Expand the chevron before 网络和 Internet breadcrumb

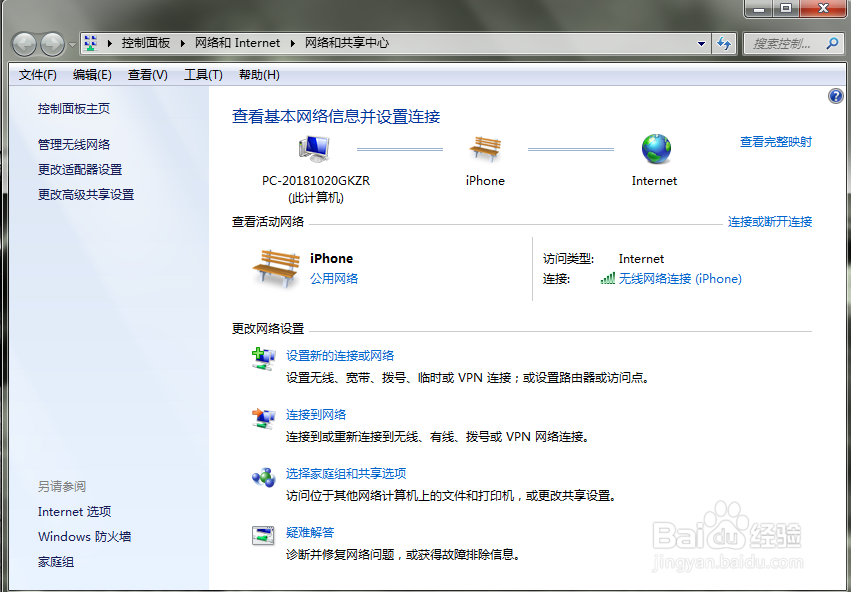coord(183,43)
